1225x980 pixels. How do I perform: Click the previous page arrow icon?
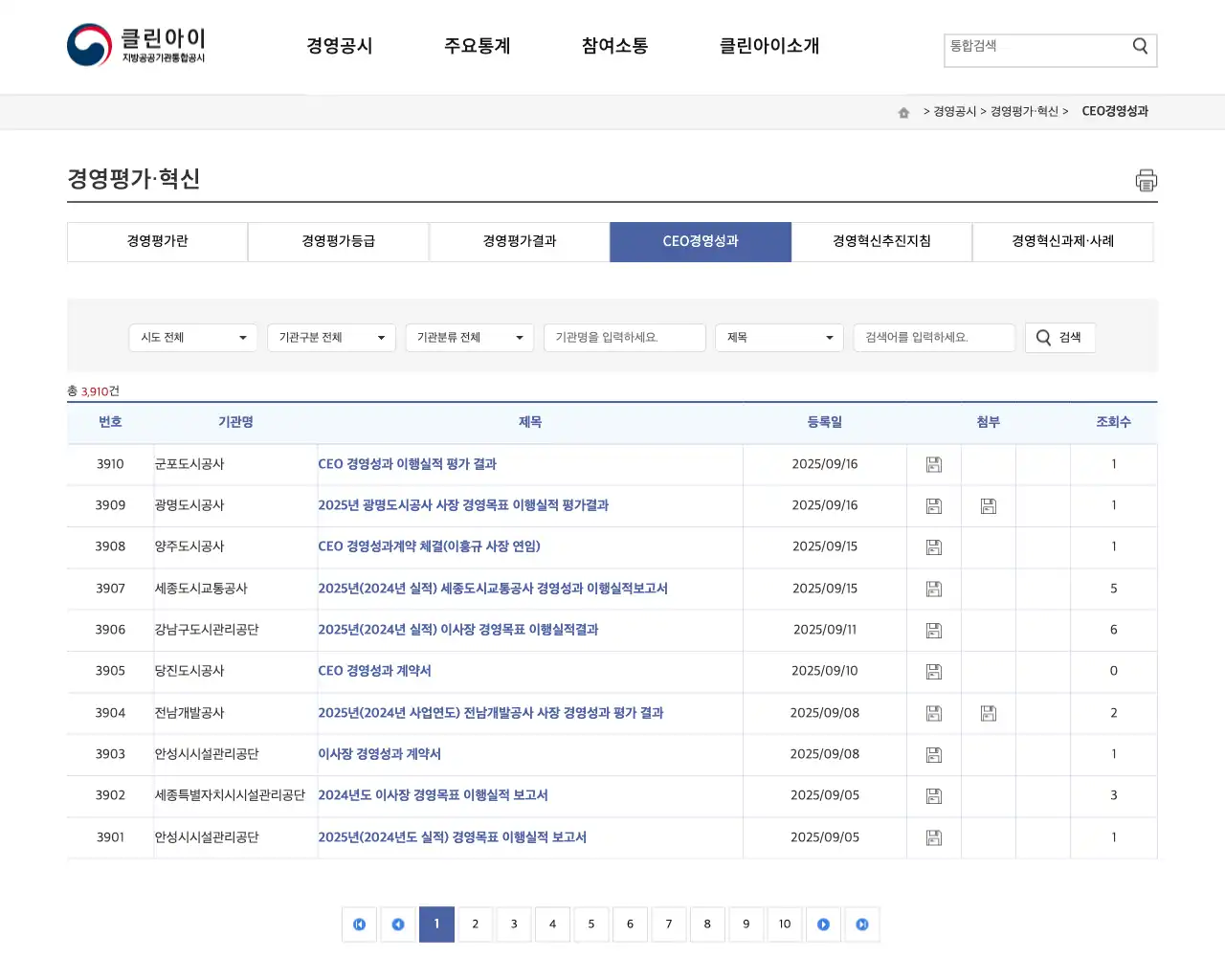coord(398,924)
